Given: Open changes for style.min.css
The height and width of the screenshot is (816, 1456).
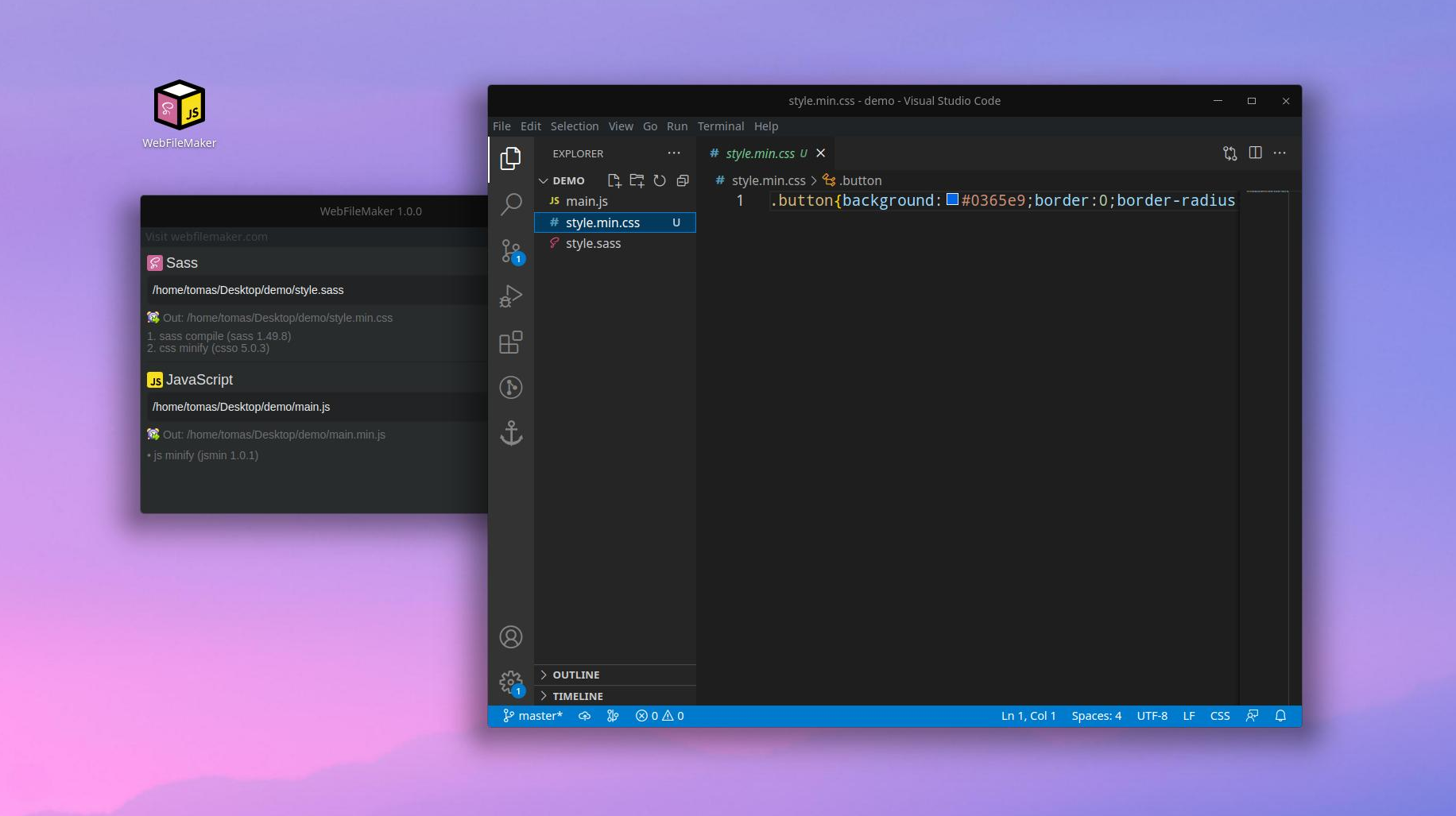Looking at the screenshot, I should [x=1229, y=153].
